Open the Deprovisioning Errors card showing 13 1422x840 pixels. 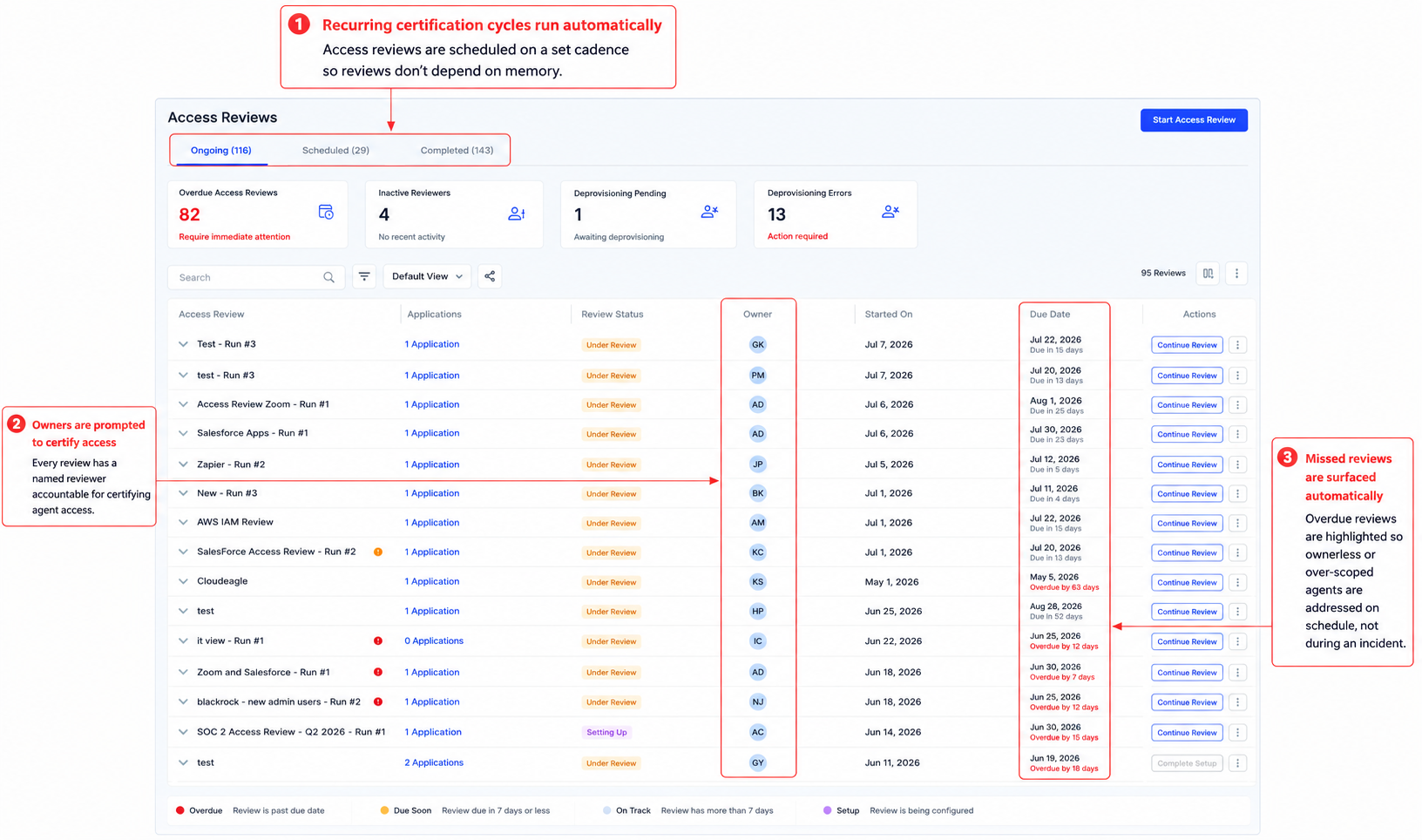tap(835, 214)
